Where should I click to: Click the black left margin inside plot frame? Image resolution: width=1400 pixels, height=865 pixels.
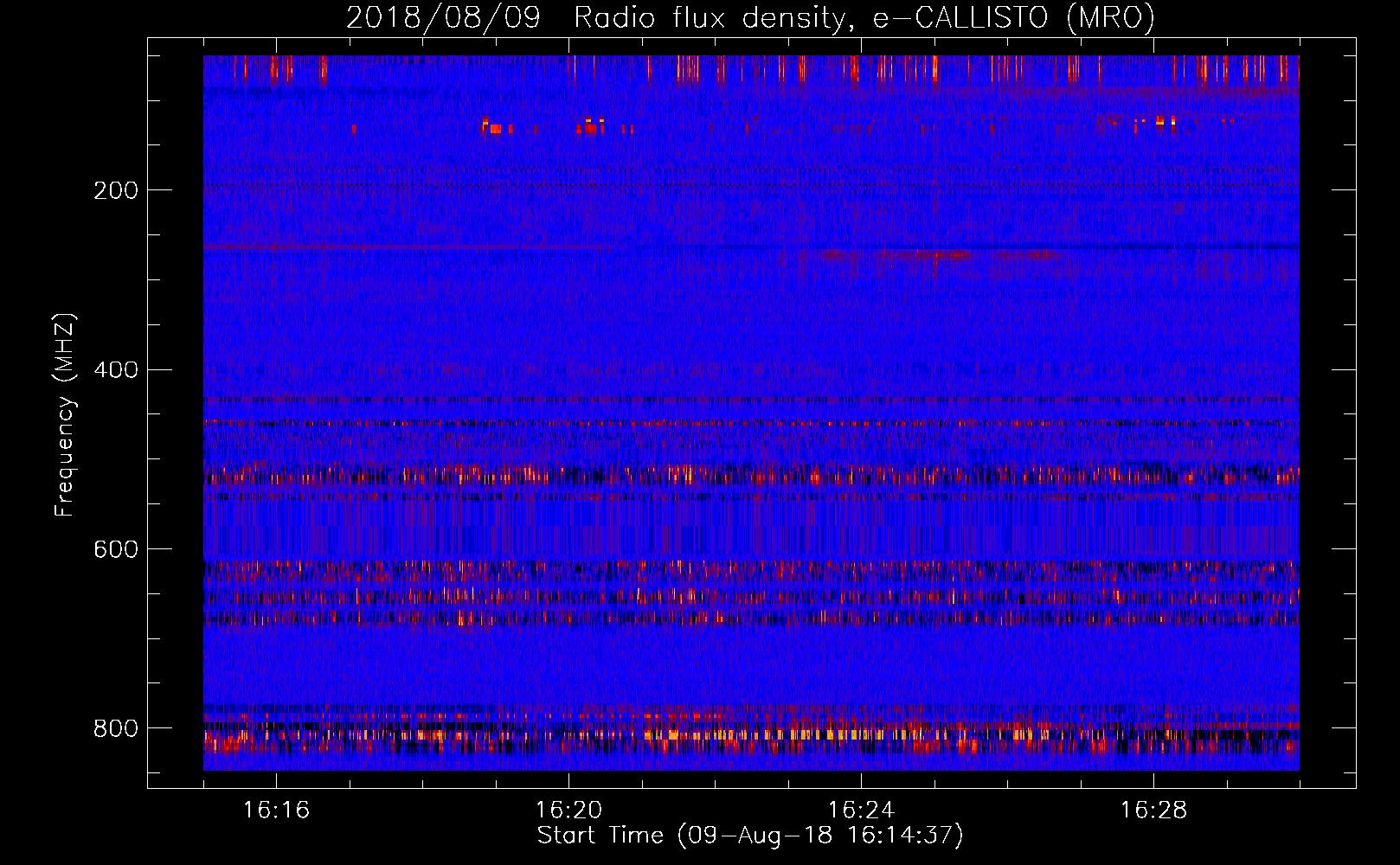coord(175,415)
